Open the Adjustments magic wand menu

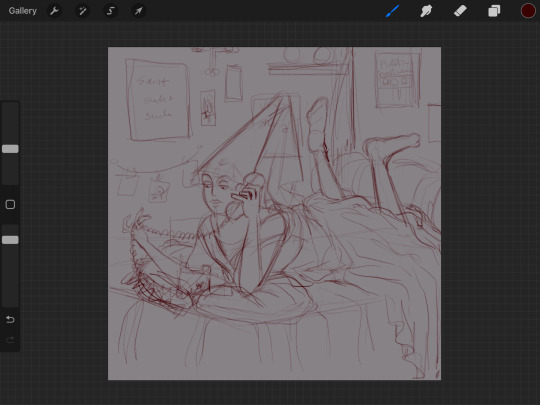click(x=83, y=11)
